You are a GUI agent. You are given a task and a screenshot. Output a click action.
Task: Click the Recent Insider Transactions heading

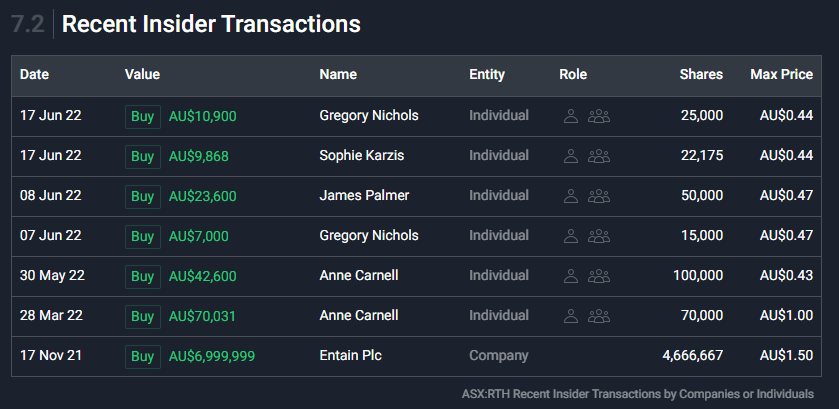(x=211, y=24)
